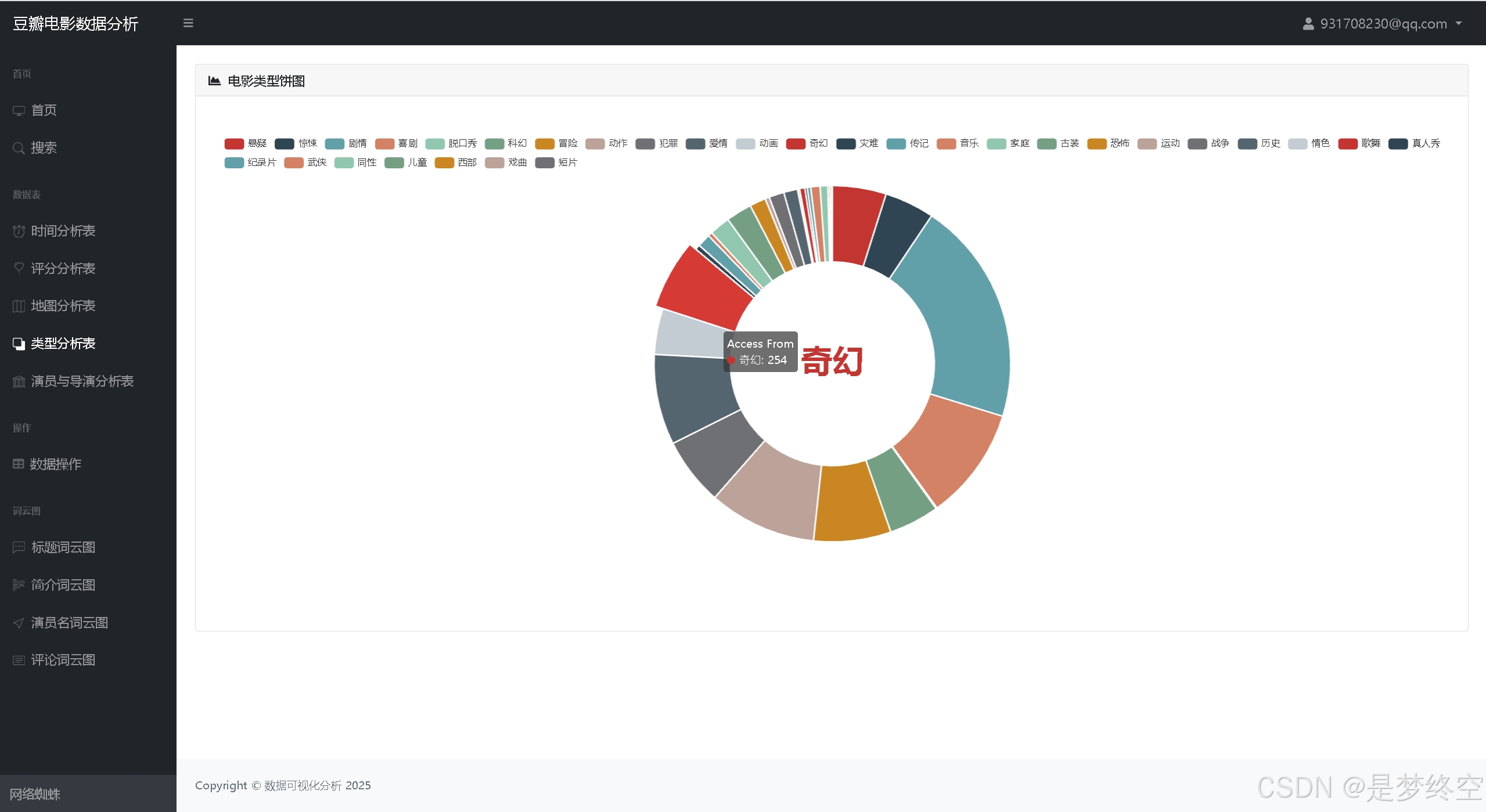
Task: Click the 豆瓣电影数据分析 brand title
Action: click(75, 24)
